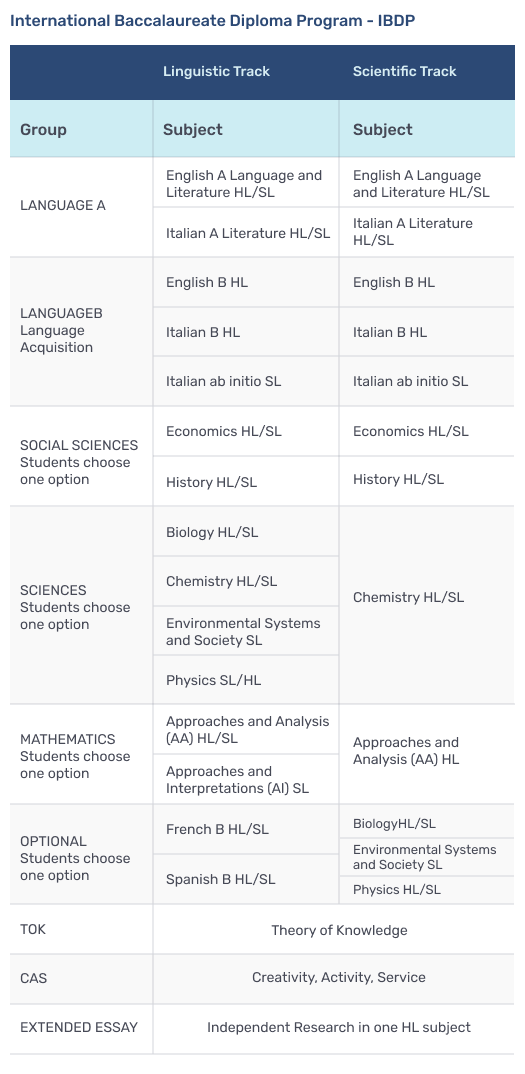The width and height of the screenshot is (525, 1074).
Task: Click the Group column header cell
Action: 82,129
